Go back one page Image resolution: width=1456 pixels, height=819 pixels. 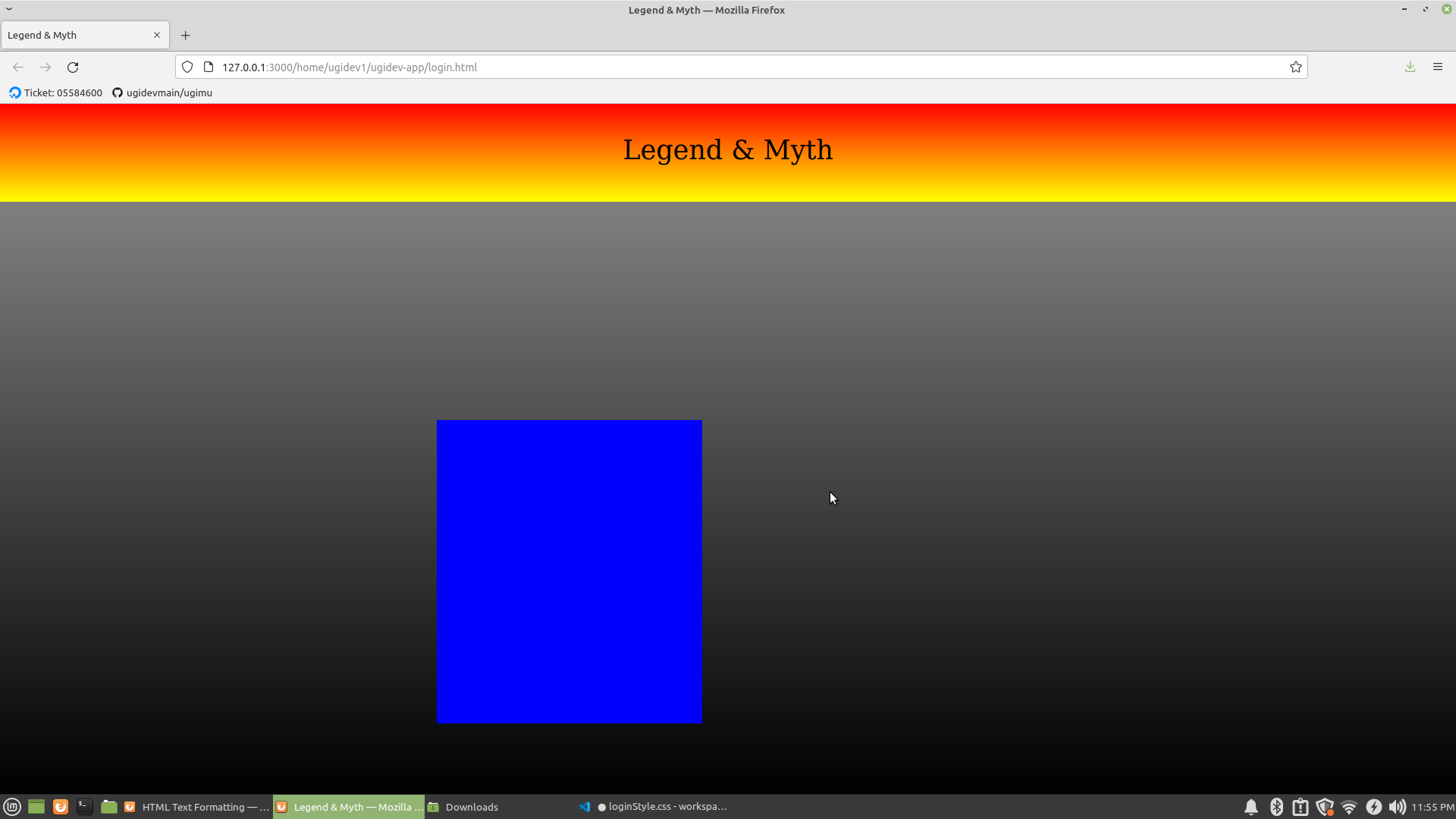[x=18, y=67]
